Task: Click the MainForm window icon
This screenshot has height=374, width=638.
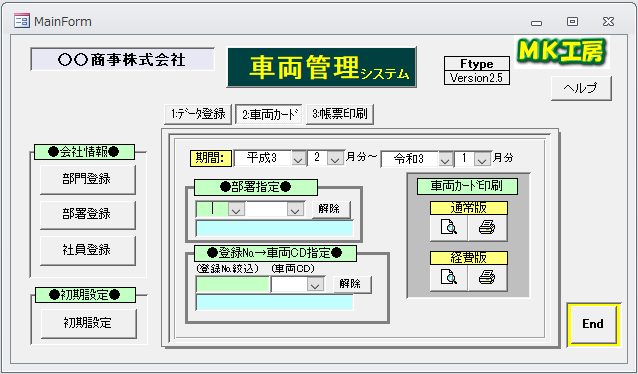Action: (22, 21)
